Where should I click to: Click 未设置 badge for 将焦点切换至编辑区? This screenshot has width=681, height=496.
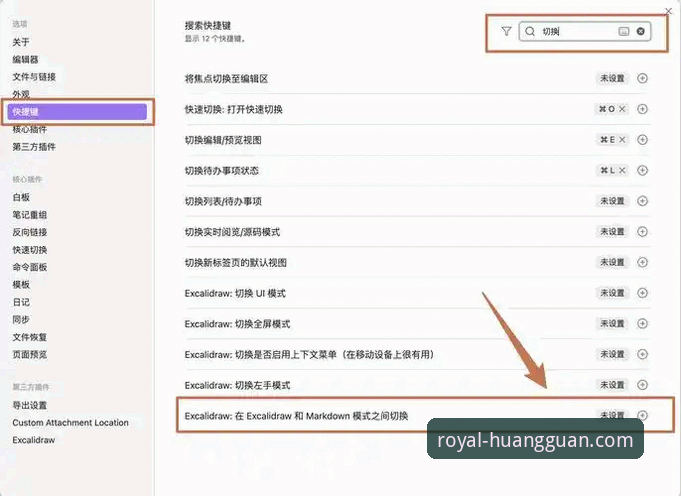tap(612, 79)
